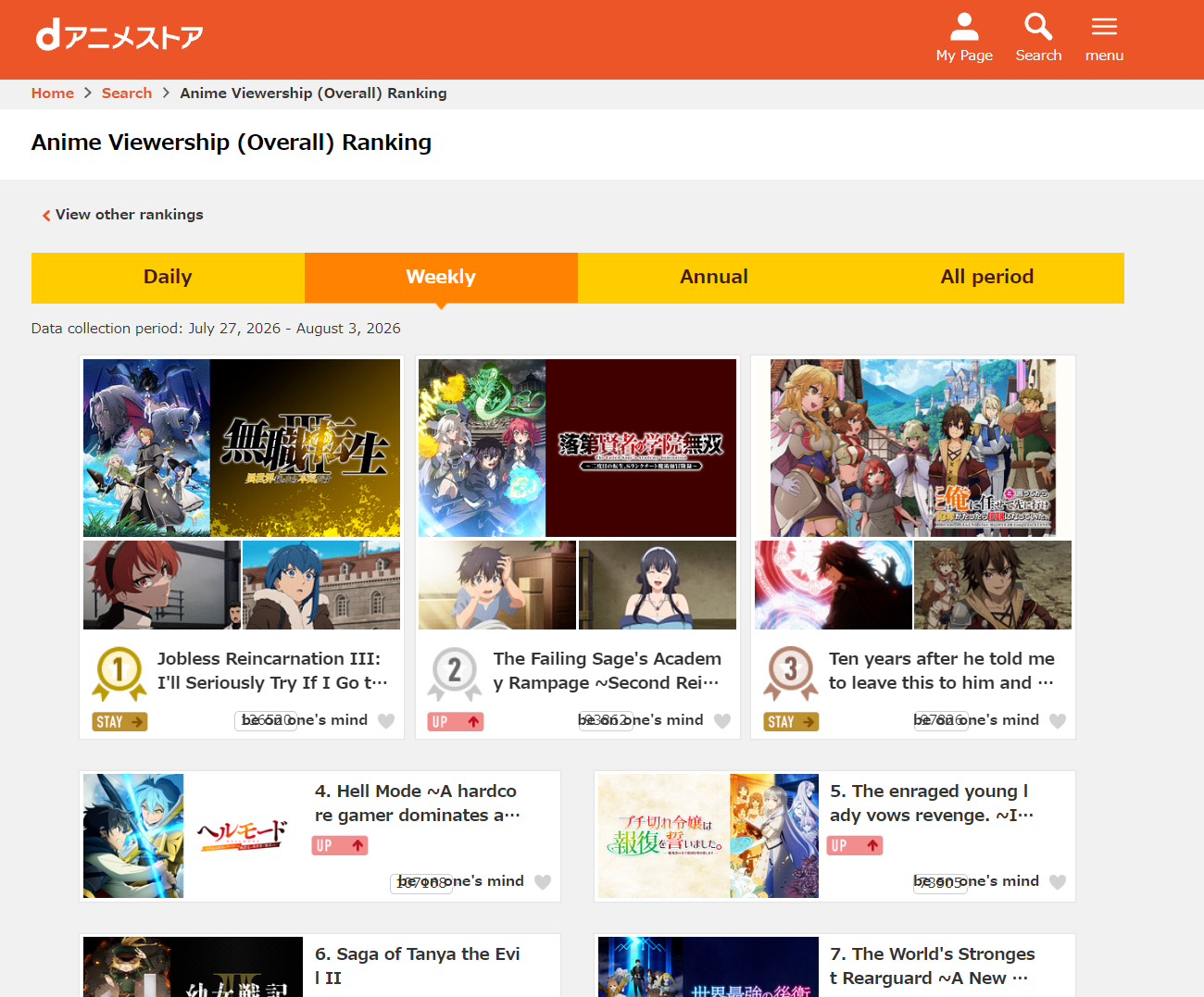Switch to the Daily ranking tab
This screenshot has height=997, width=1204.
point(168,278)
